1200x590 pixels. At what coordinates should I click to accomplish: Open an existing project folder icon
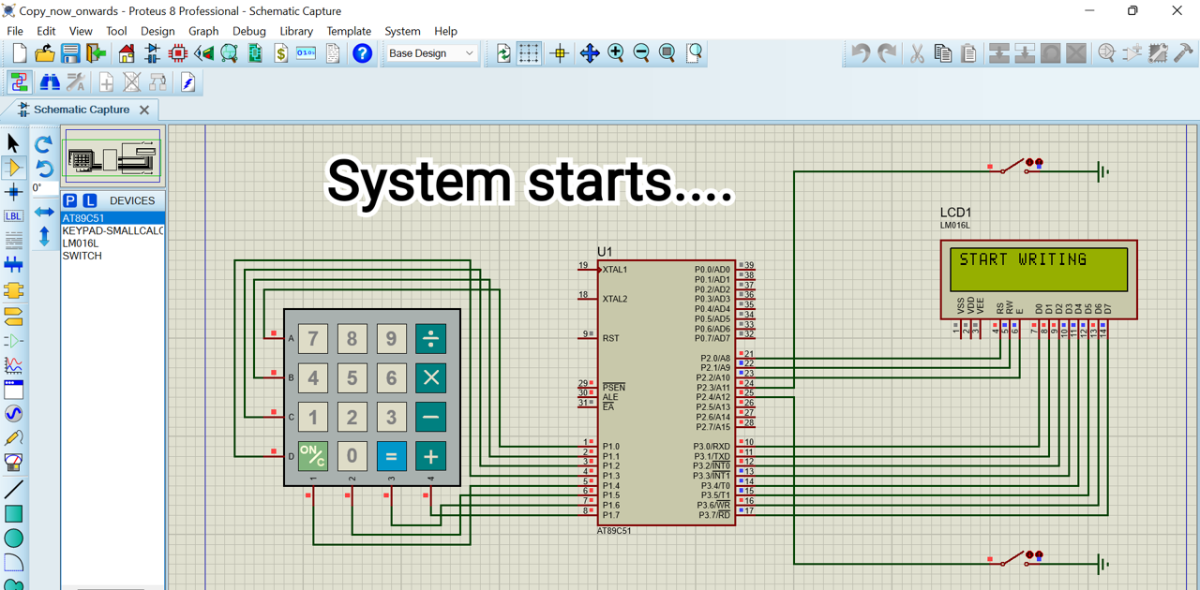(x=45, y=53)
